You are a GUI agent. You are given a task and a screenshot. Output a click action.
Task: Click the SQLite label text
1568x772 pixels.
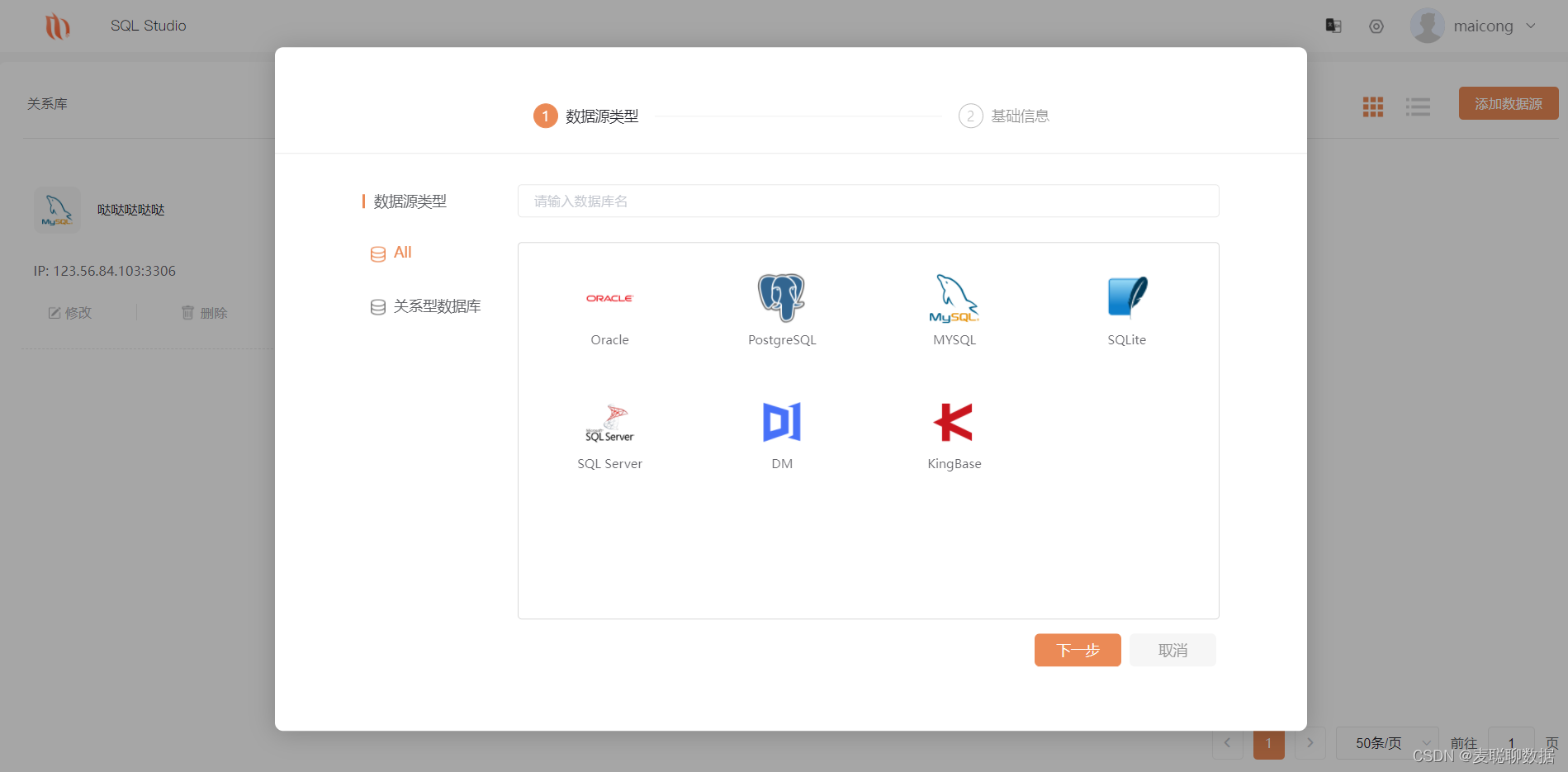coord(1127,340)
